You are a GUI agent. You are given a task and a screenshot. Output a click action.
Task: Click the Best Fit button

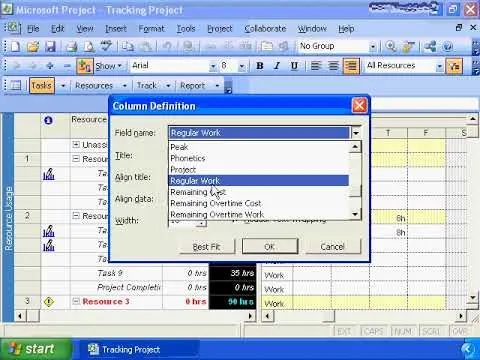tap(207, 247)
